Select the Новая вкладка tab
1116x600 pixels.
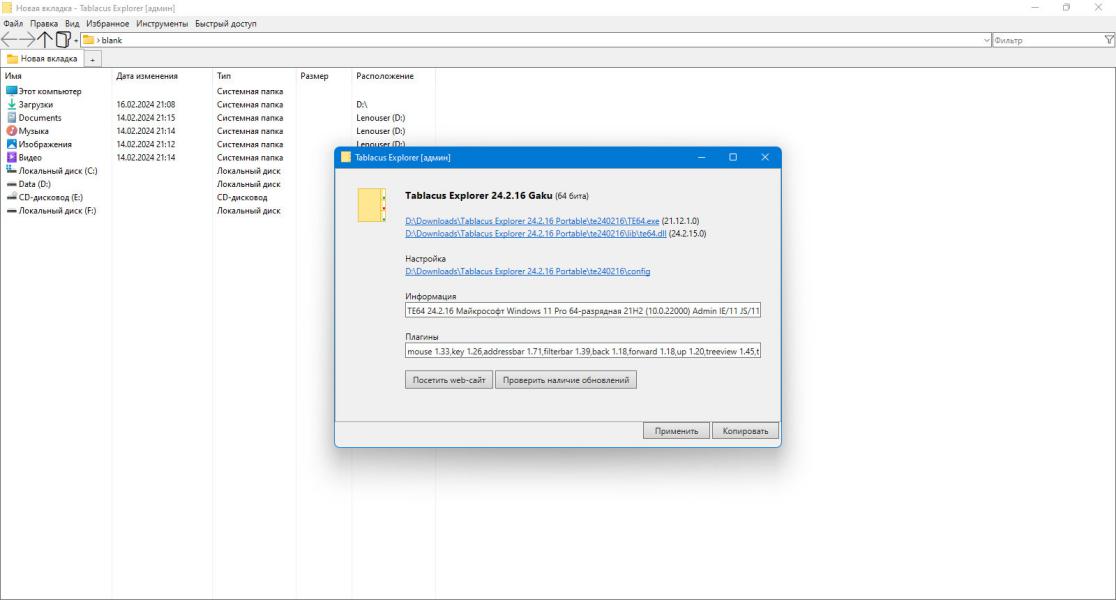pyautogui.click(x=42, y=59)
